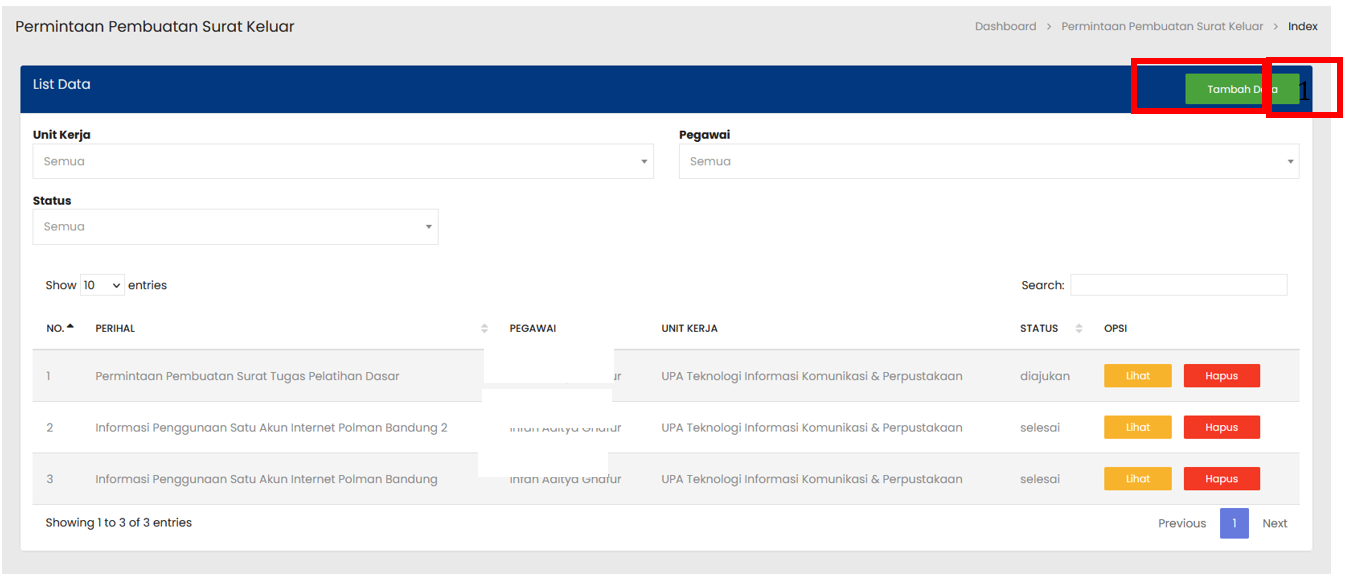Click the green Tambah Data button

[x=1241, y=89]
